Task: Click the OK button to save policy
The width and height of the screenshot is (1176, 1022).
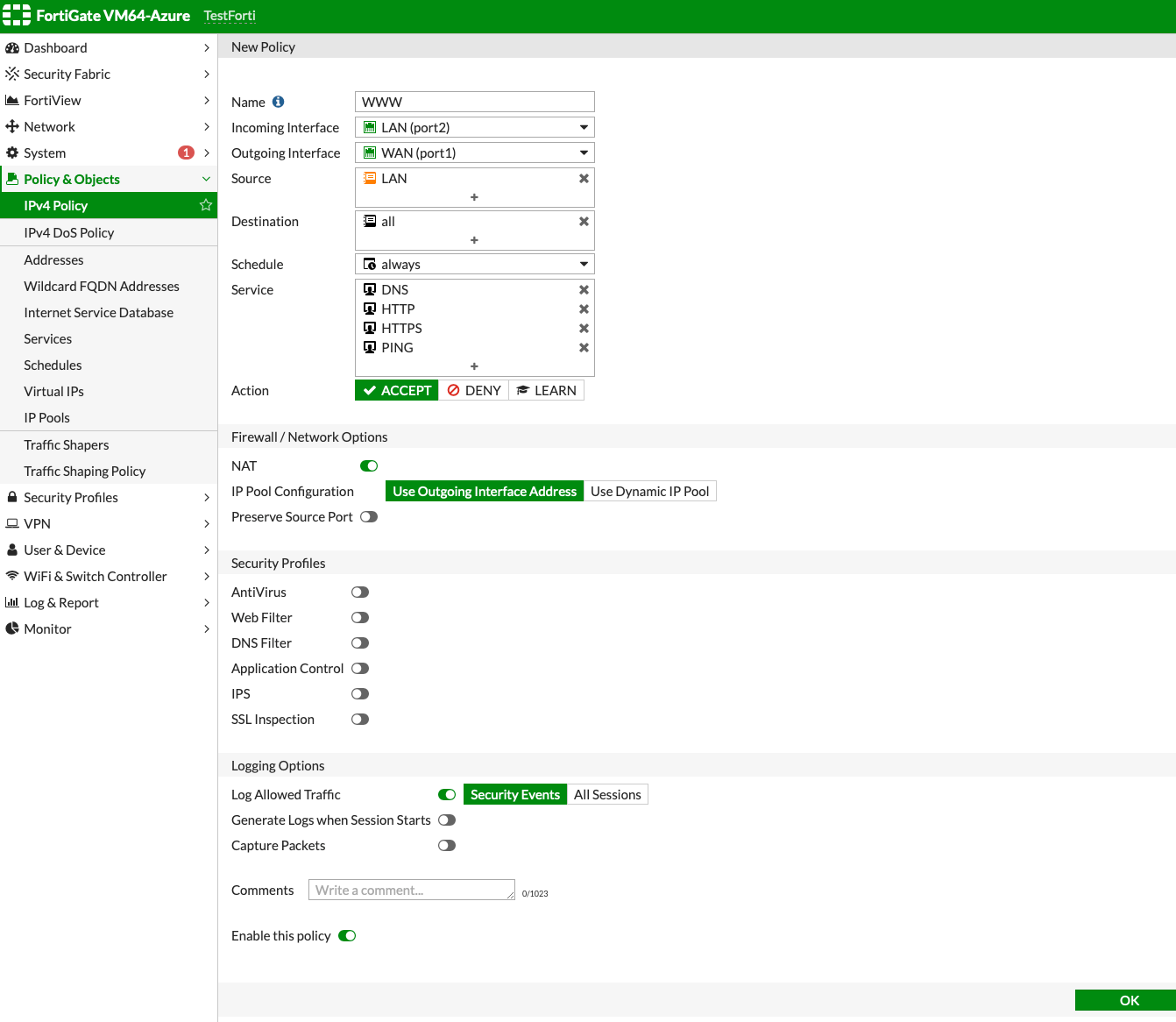Action: pos(1128,999)
